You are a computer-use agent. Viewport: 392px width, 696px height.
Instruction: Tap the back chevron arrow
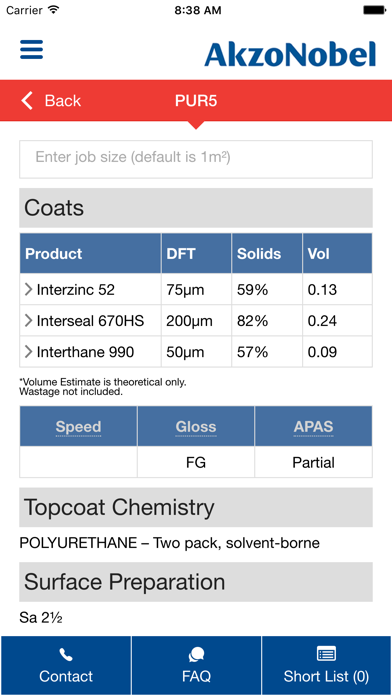click(27, 101)
